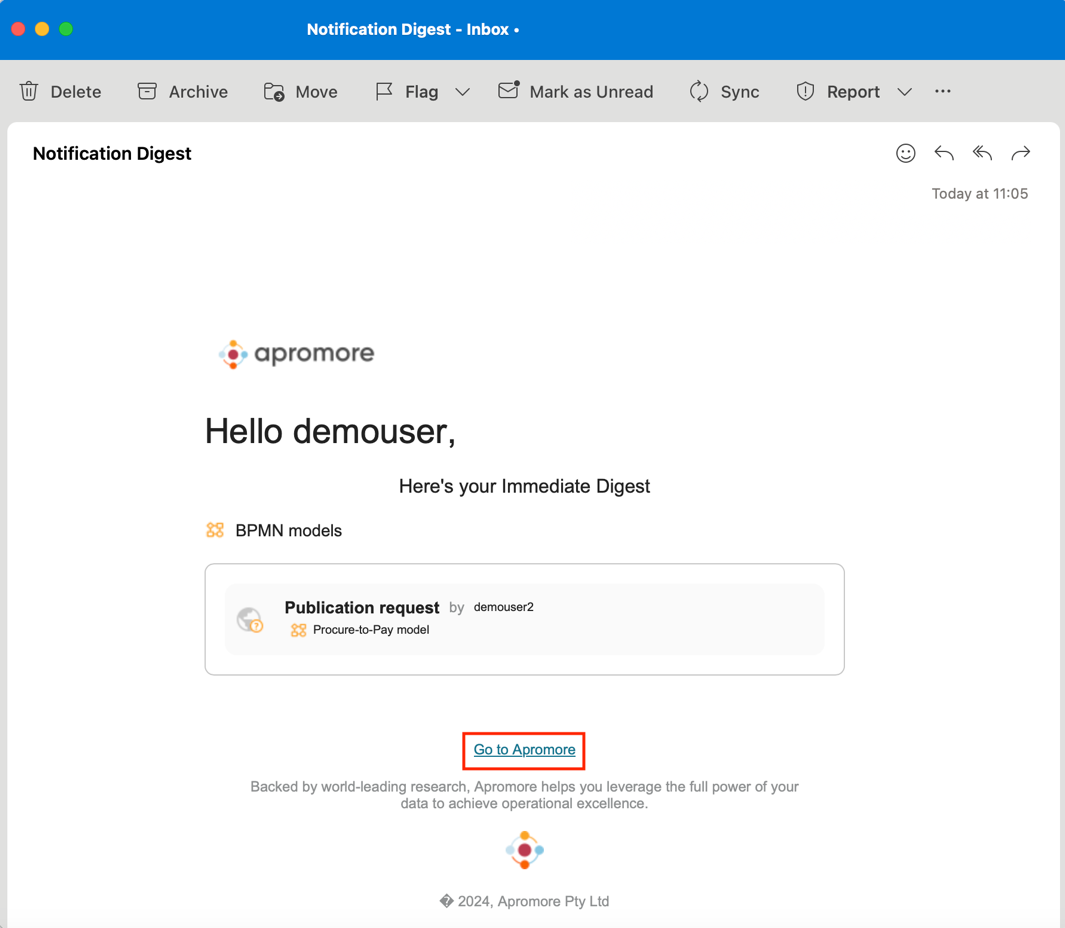Add an emoji reaction to message
The width and height of the screenshot is (1065, 928).
(x=906, y=153)
